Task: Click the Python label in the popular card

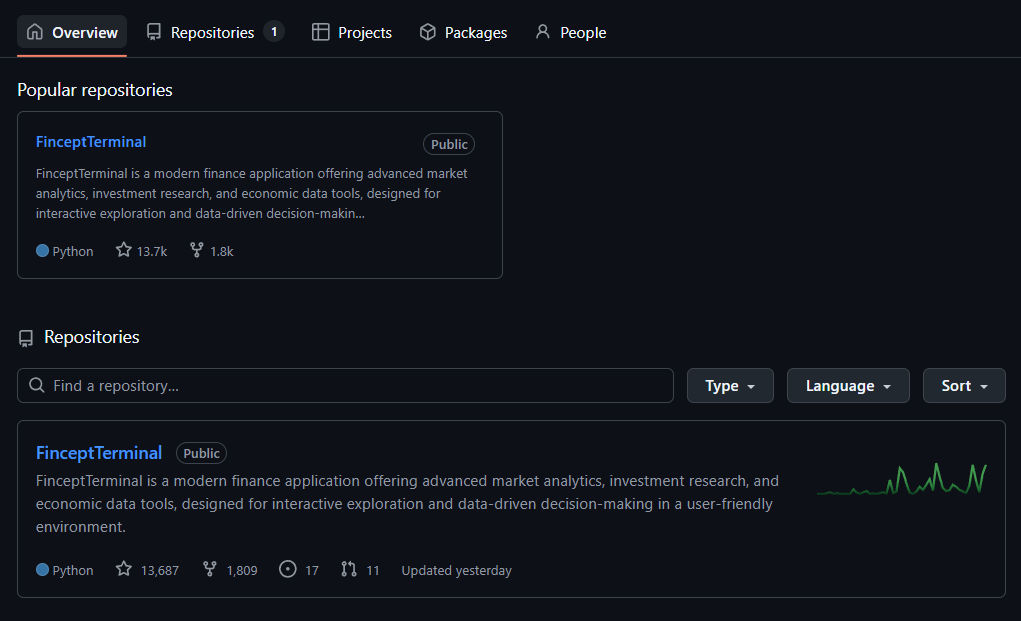Action: click(73, 252)
